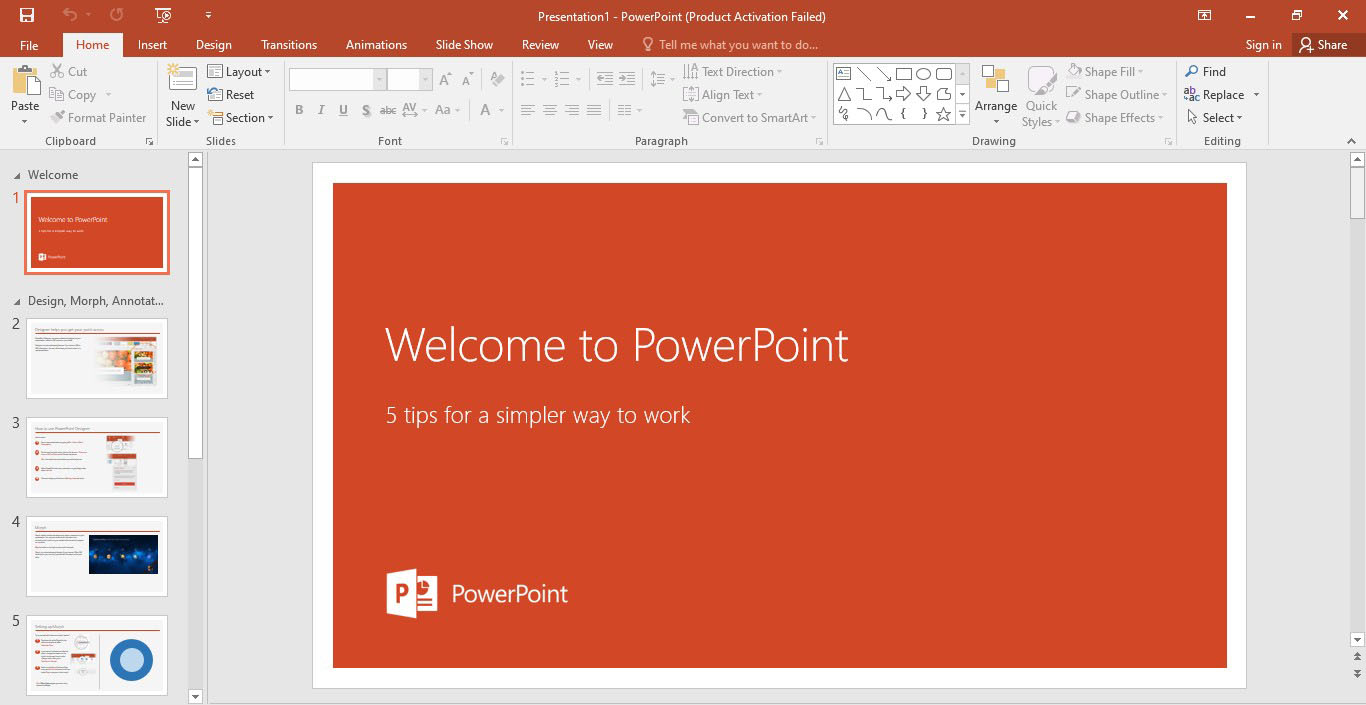Toggle Italic formatting
1366x705 pixels.
[x=321, y=110]
